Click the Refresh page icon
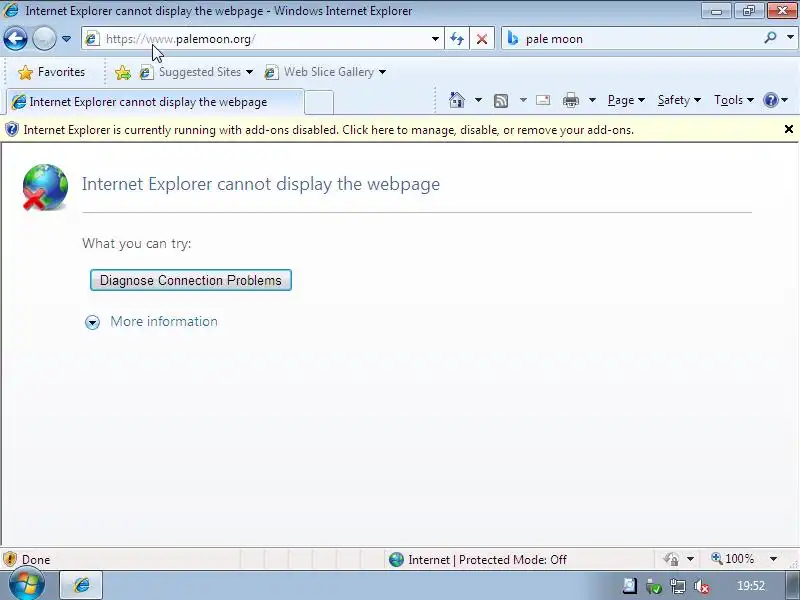 457,39
